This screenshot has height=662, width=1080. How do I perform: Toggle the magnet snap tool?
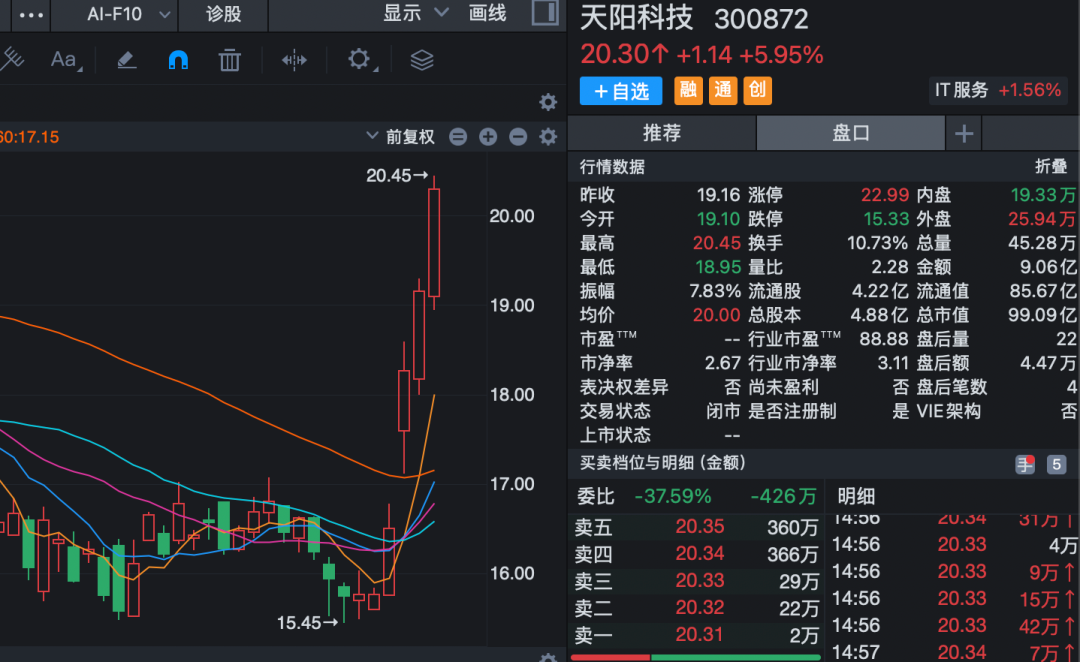point(178,61)
